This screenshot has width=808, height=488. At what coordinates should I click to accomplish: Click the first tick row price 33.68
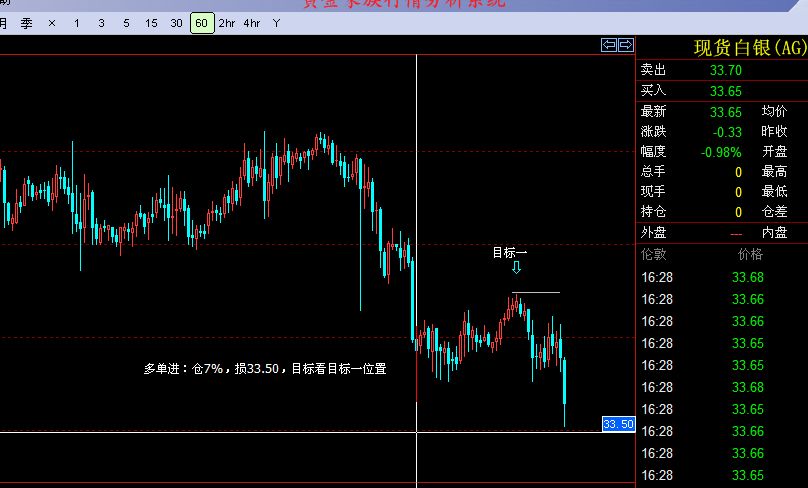point(748,277)
